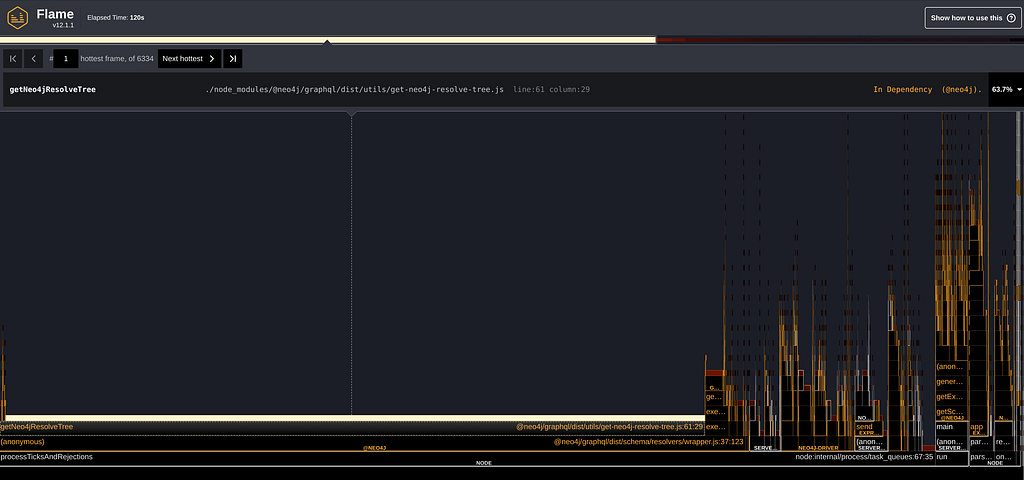Expand the 63.7% frame details dropdown
Viewport: 1024px width, 480px height.
pos(1006,89)
